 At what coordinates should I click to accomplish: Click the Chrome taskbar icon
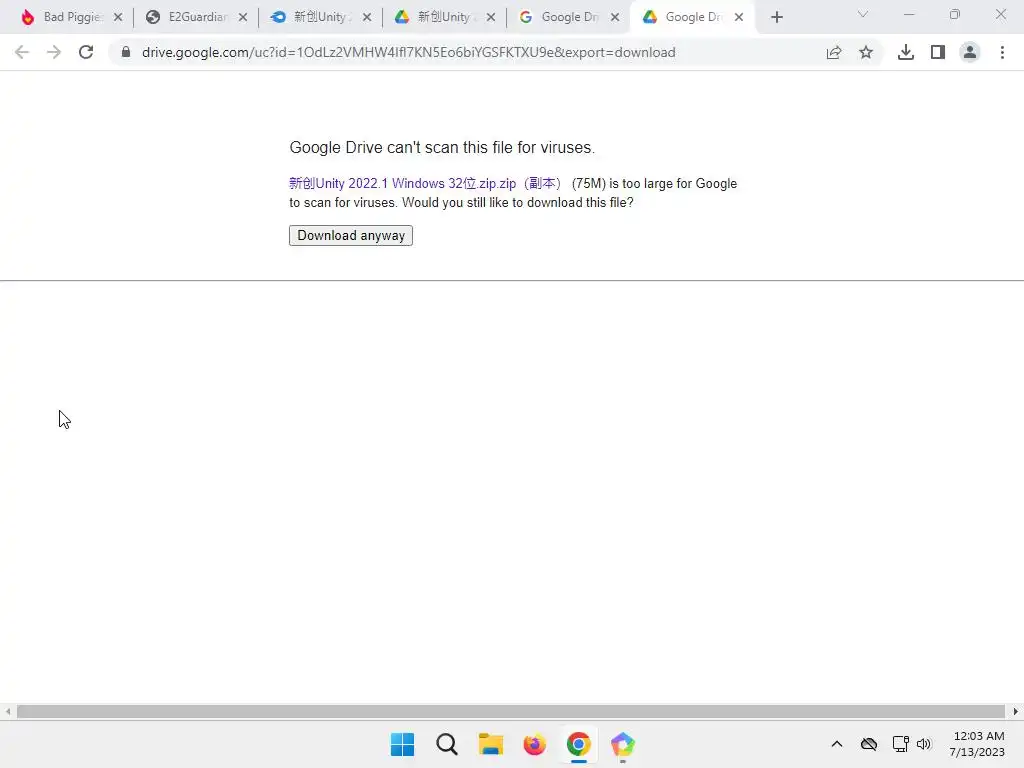(579, 744)
